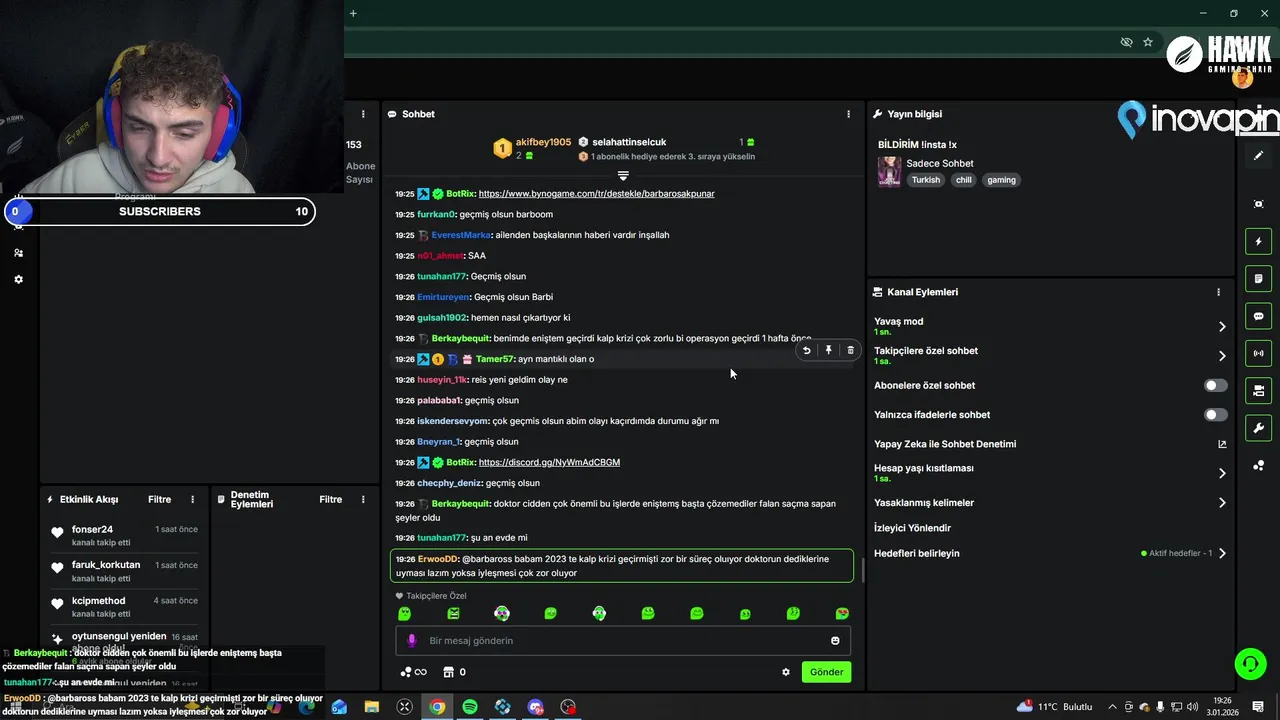
Task: Click username akifbey1905 in leaderboard
Action: coord(543,142)
